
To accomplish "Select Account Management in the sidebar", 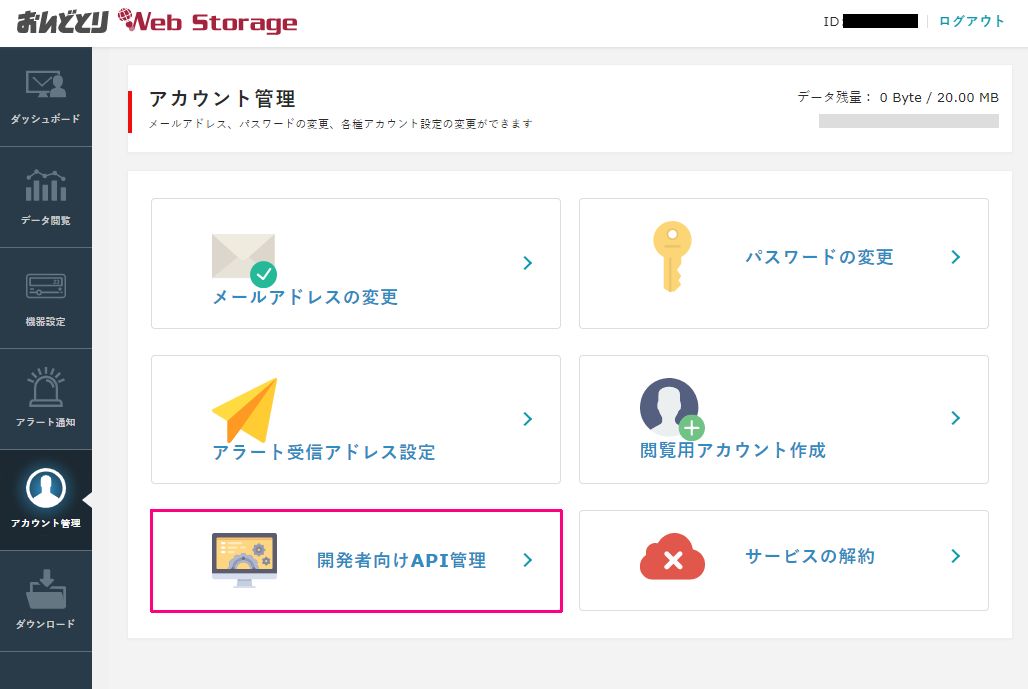I will click(x=45, y=500).
